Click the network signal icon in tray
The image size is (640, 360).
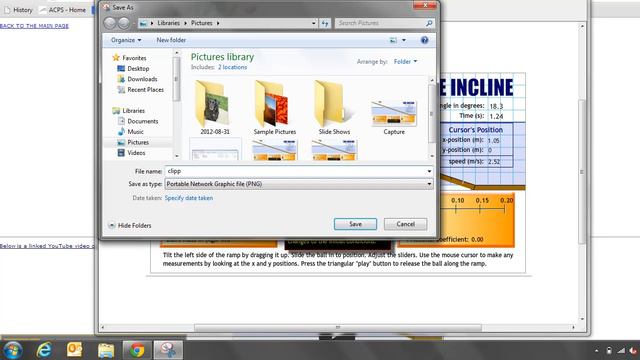621,351
